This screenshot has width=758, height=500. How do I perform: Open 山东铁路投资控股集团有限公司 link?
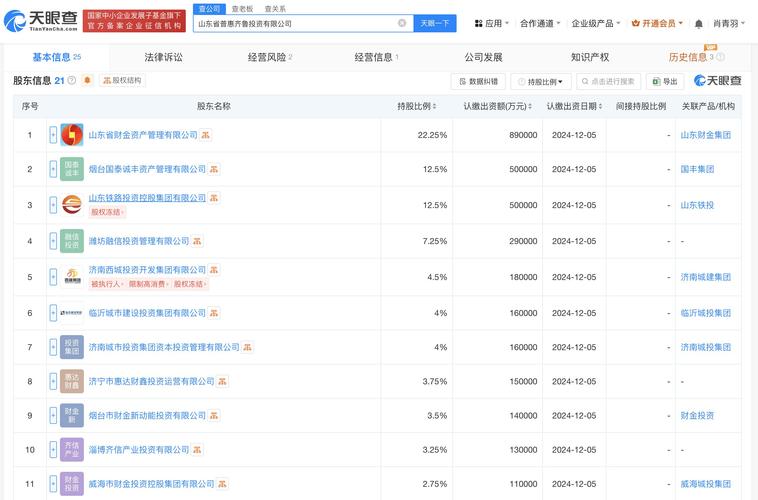147,198
